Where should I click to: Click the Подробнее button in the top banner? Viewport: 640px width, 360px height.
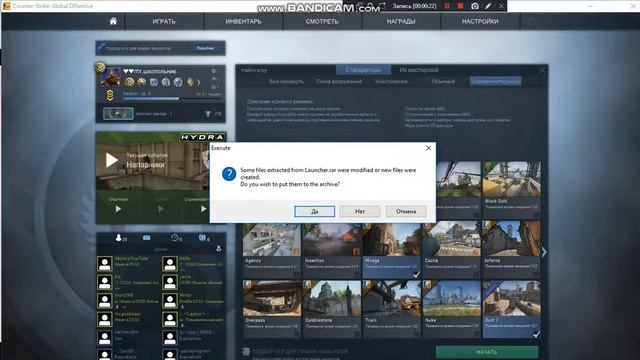pos(205,48)
